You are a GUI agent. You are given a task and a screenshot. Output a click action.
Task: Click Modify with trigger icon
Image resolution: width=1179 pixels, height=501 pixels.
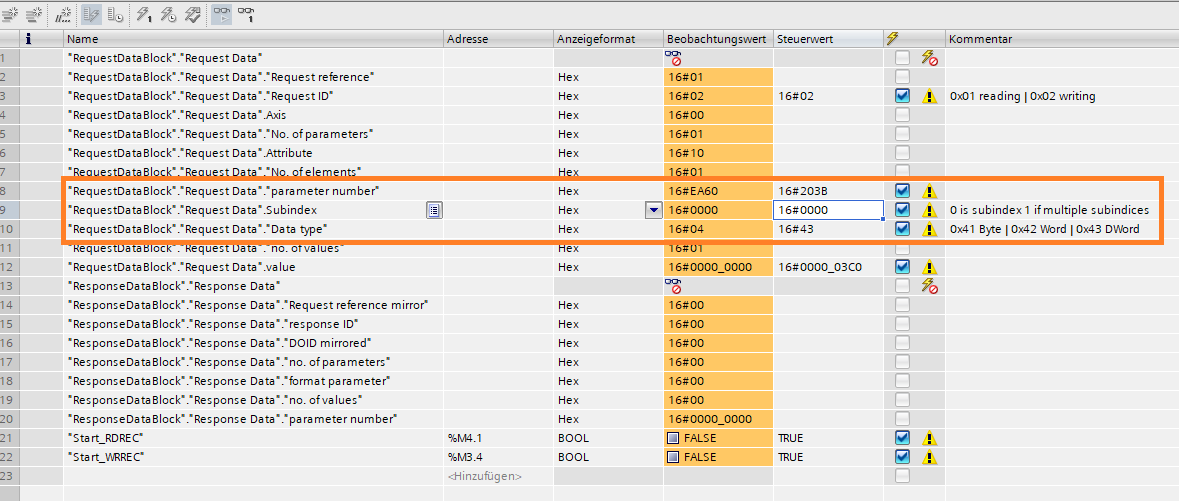169,14
